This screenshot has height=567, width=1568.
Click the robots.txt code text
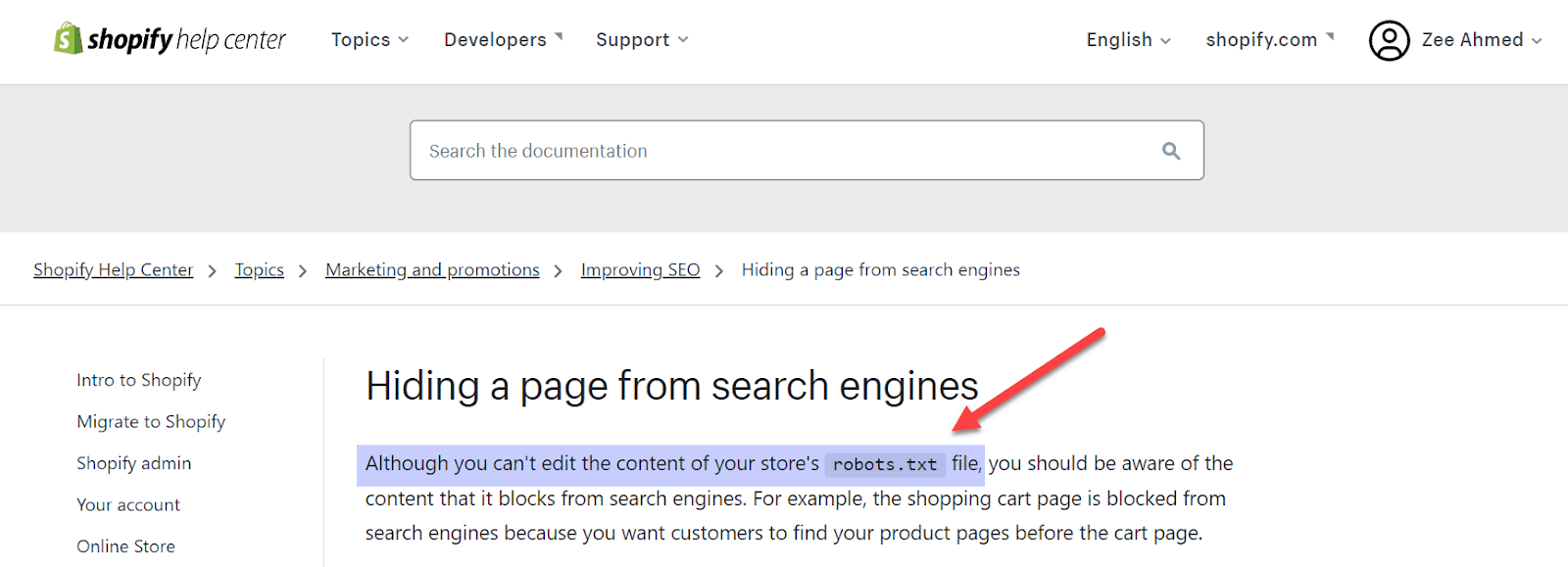point(885,464)
